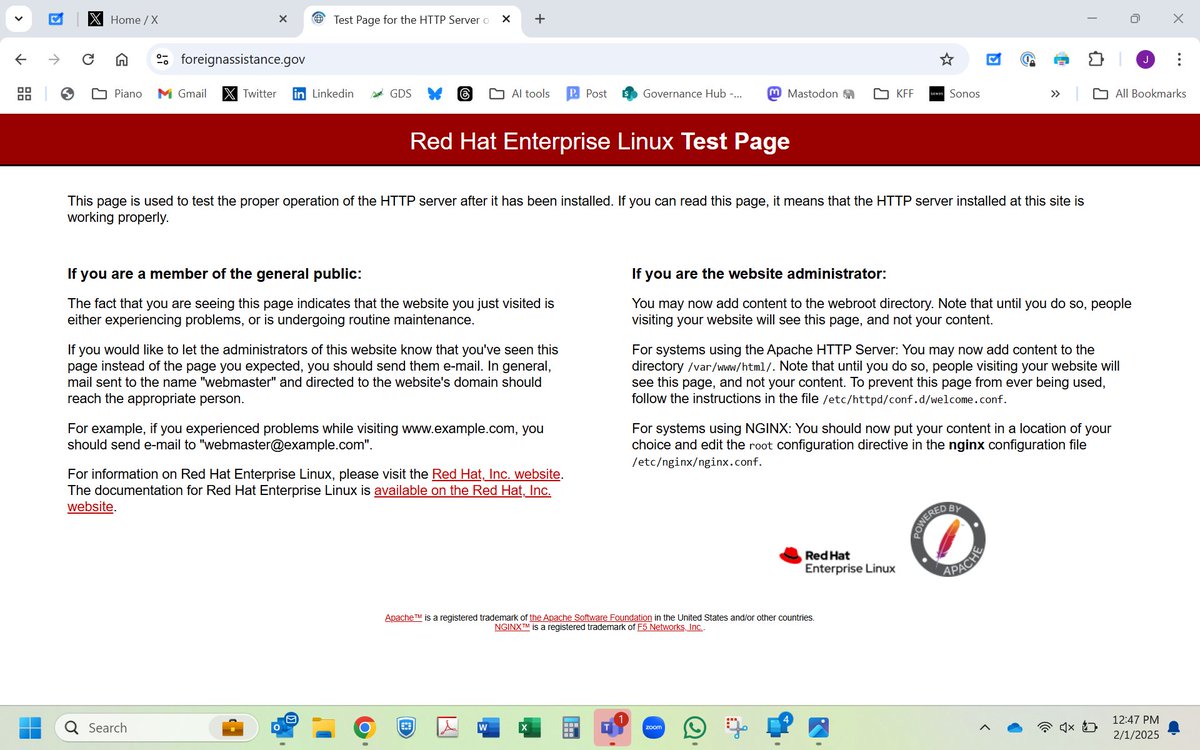Open Snipping Tool from the taskbar
Viewport: 1200px width, 750px height.
(x=737, y=727)
